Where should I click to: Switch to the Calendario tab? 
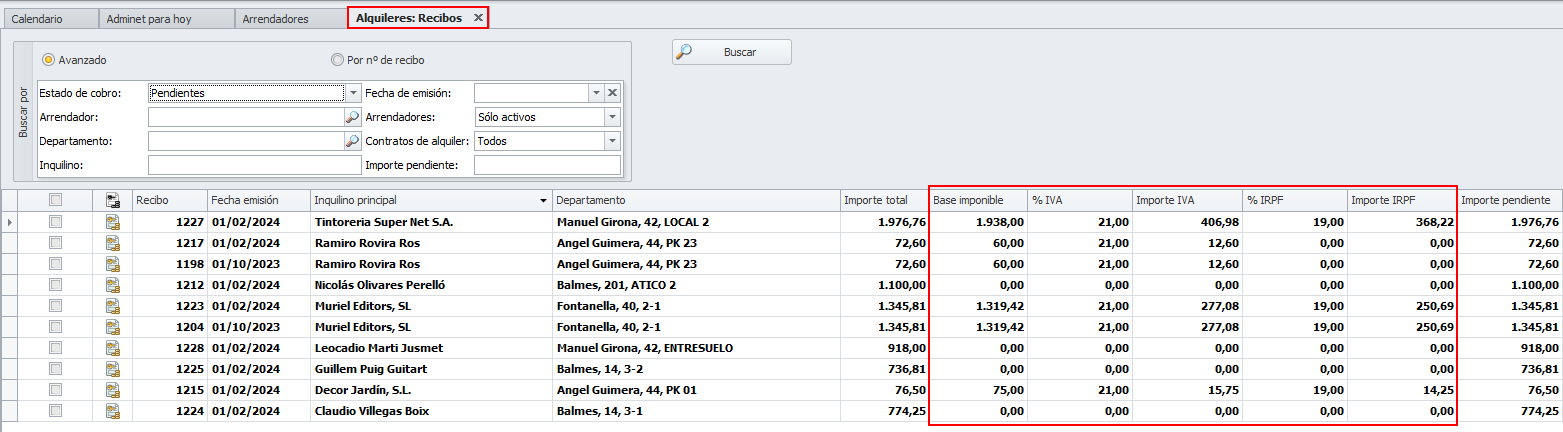[x=50, y=18]
